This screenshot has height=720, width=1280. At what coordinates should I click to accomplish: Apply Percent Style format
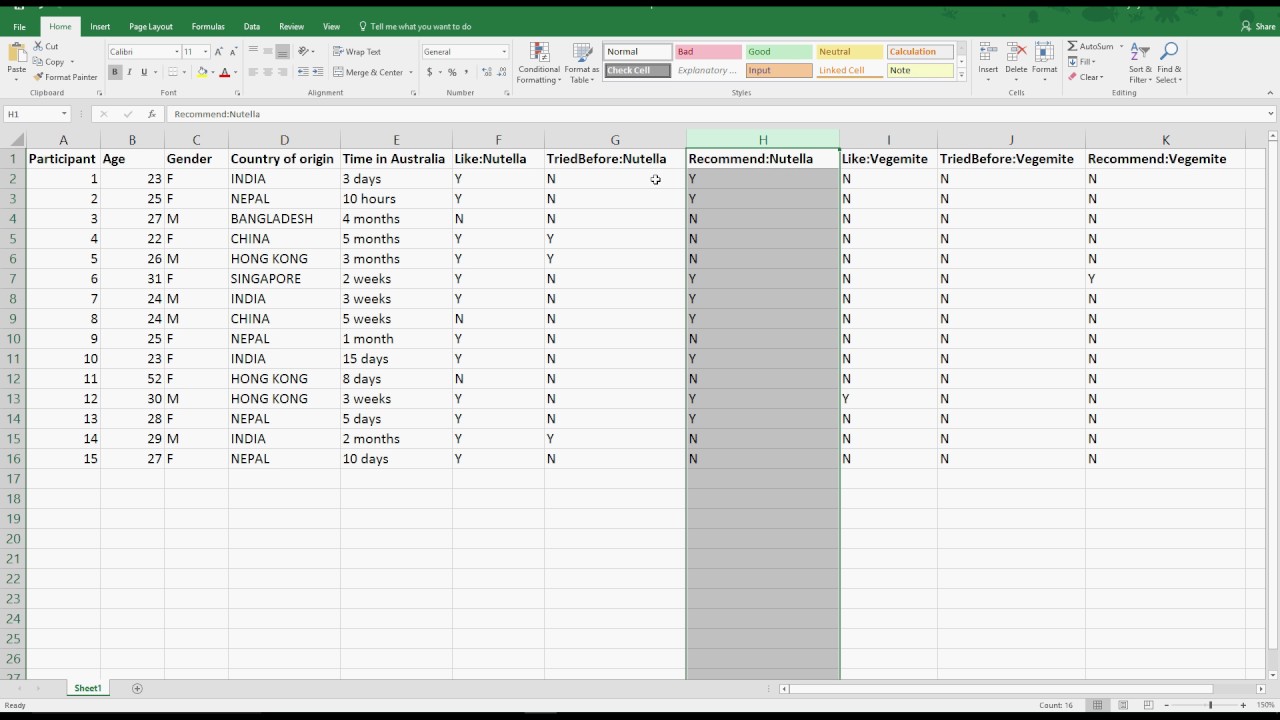(452, 72)
